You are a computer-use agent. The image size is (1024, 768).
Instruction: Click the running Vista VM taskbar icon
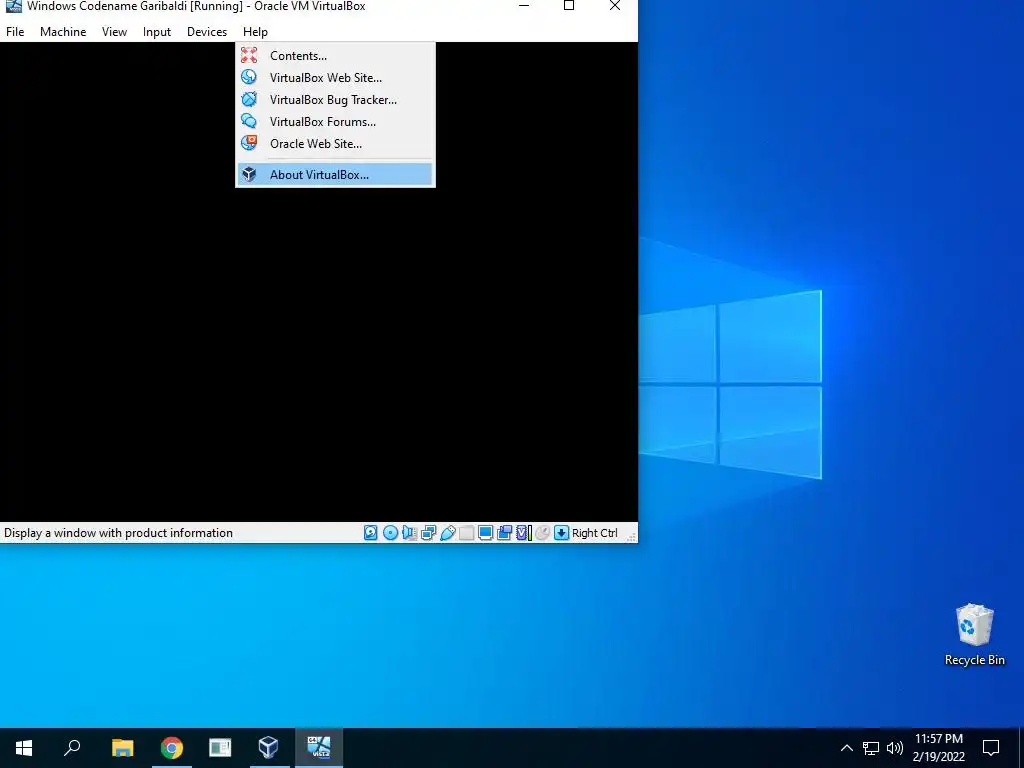[319, 747]
